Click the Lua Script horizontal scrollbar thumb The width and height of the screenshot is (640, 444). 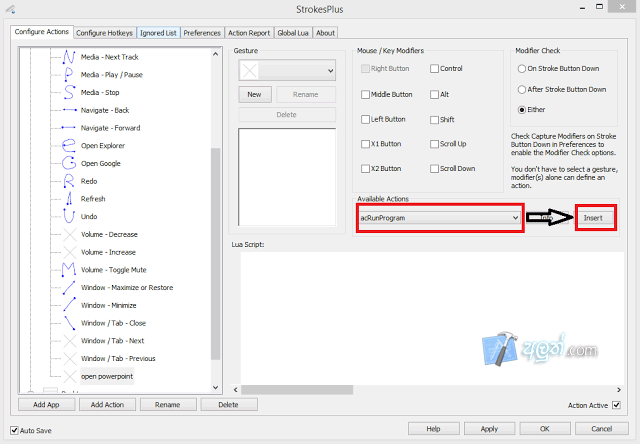pyautogui.click(x=297, y=390)
